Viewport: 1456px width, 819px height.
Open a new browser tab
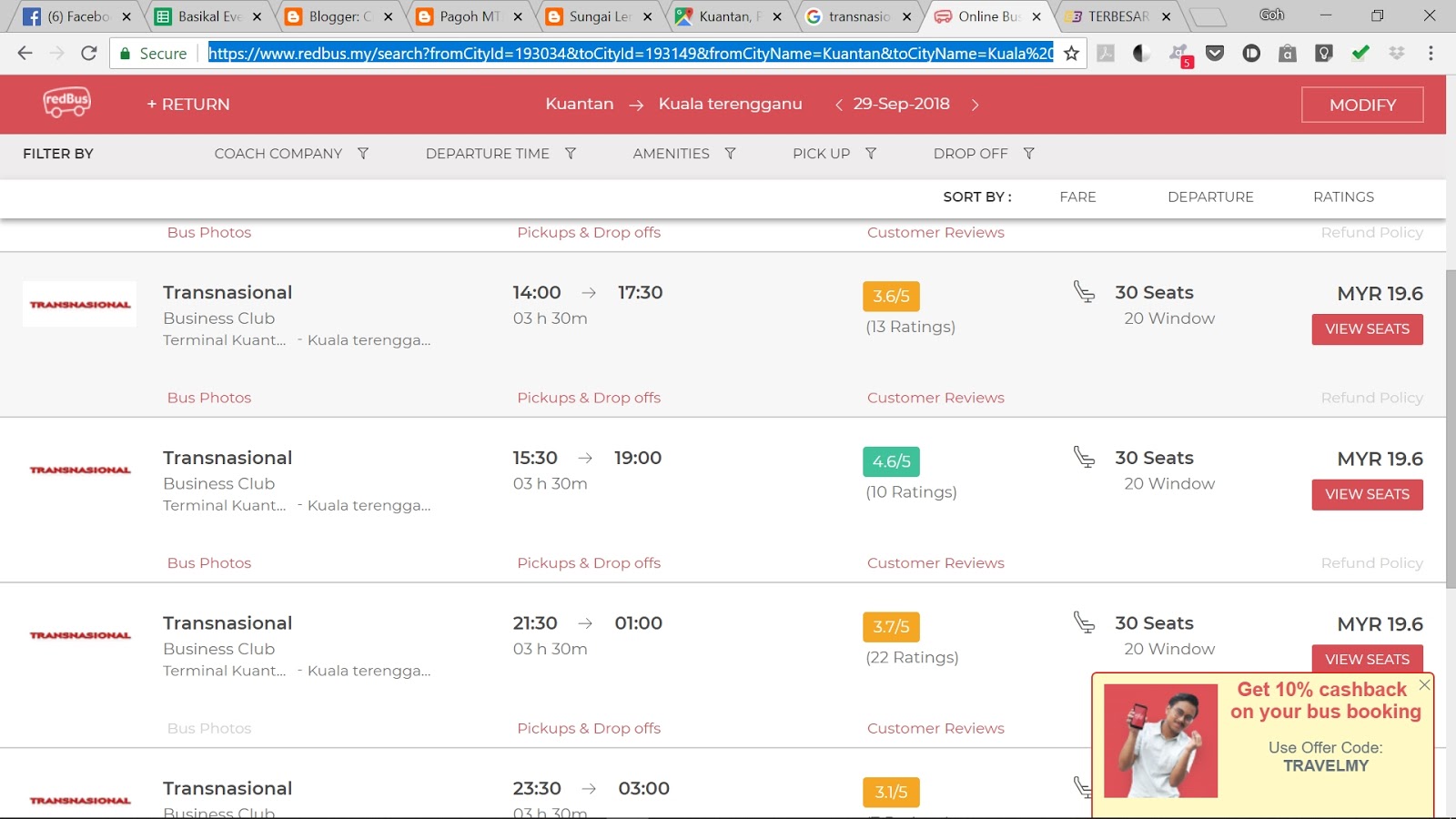(x=1208, y=16)
